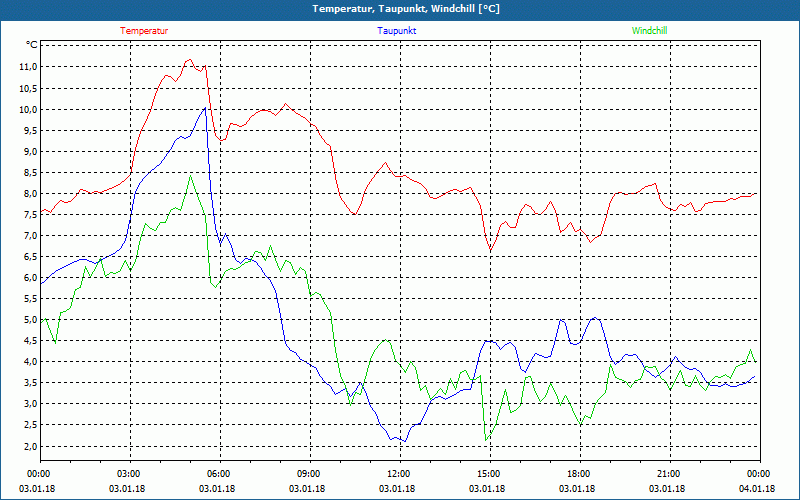Viewport: 800px width, 500px height.
Task: Click the 11,0 y-axis value
Action: 28,67
